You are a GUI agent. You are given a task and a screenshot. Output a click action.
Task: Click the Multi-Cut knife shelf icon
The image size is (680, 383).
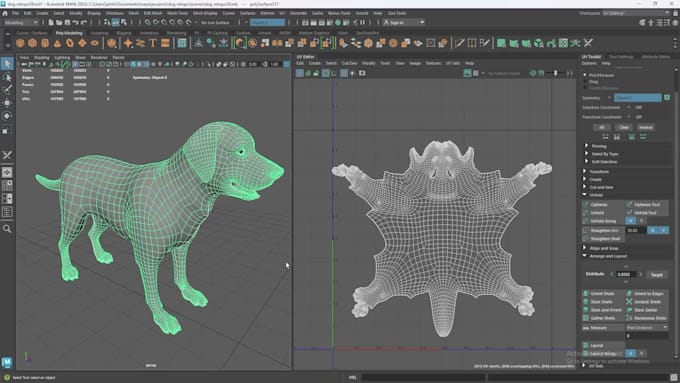460,43
